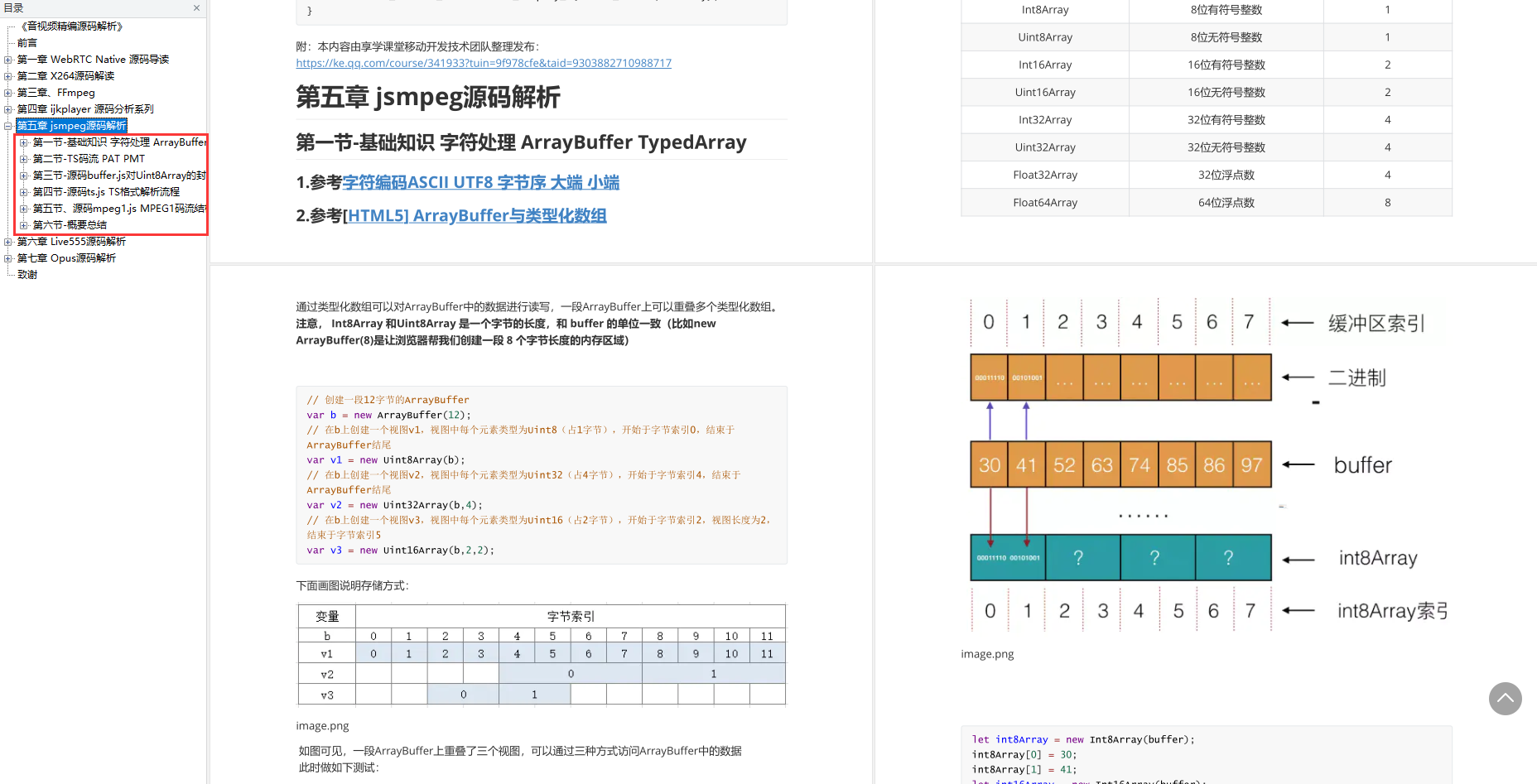
Task: Expand the 第四章 ijkplayer 源码分析系列 node
Action: (x=7, y=109)
